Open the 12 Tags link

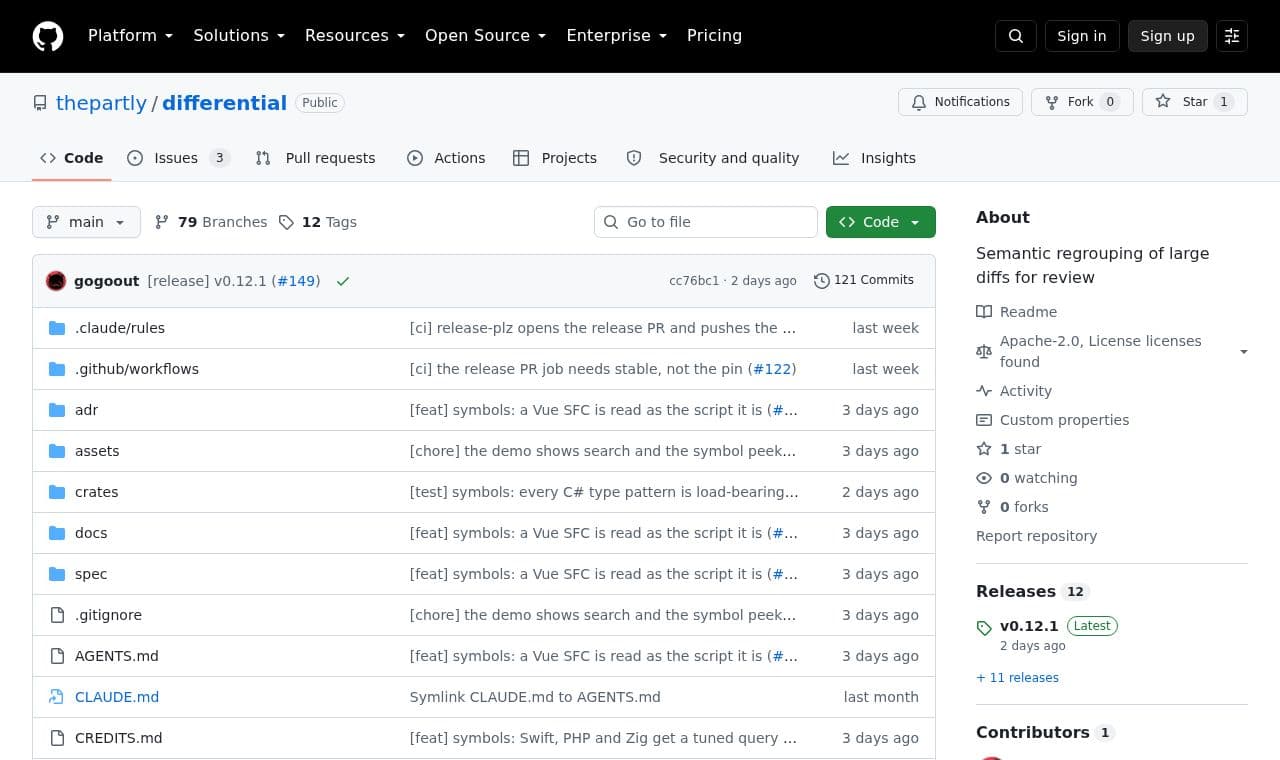point(318,222)
